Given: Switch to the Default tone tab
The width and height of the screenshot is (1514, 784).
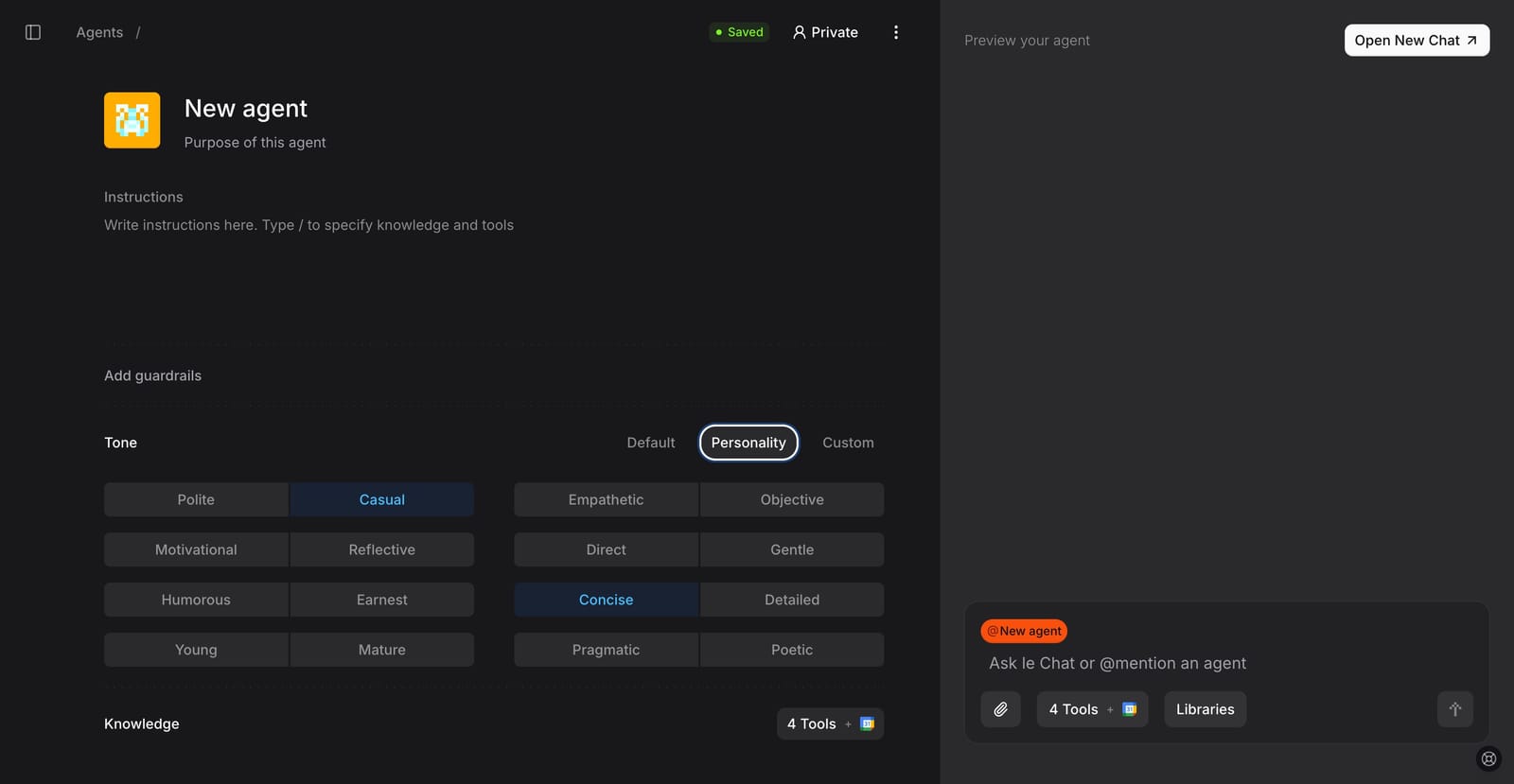Looking at the screenshot, I should click(x=650, y=443).
